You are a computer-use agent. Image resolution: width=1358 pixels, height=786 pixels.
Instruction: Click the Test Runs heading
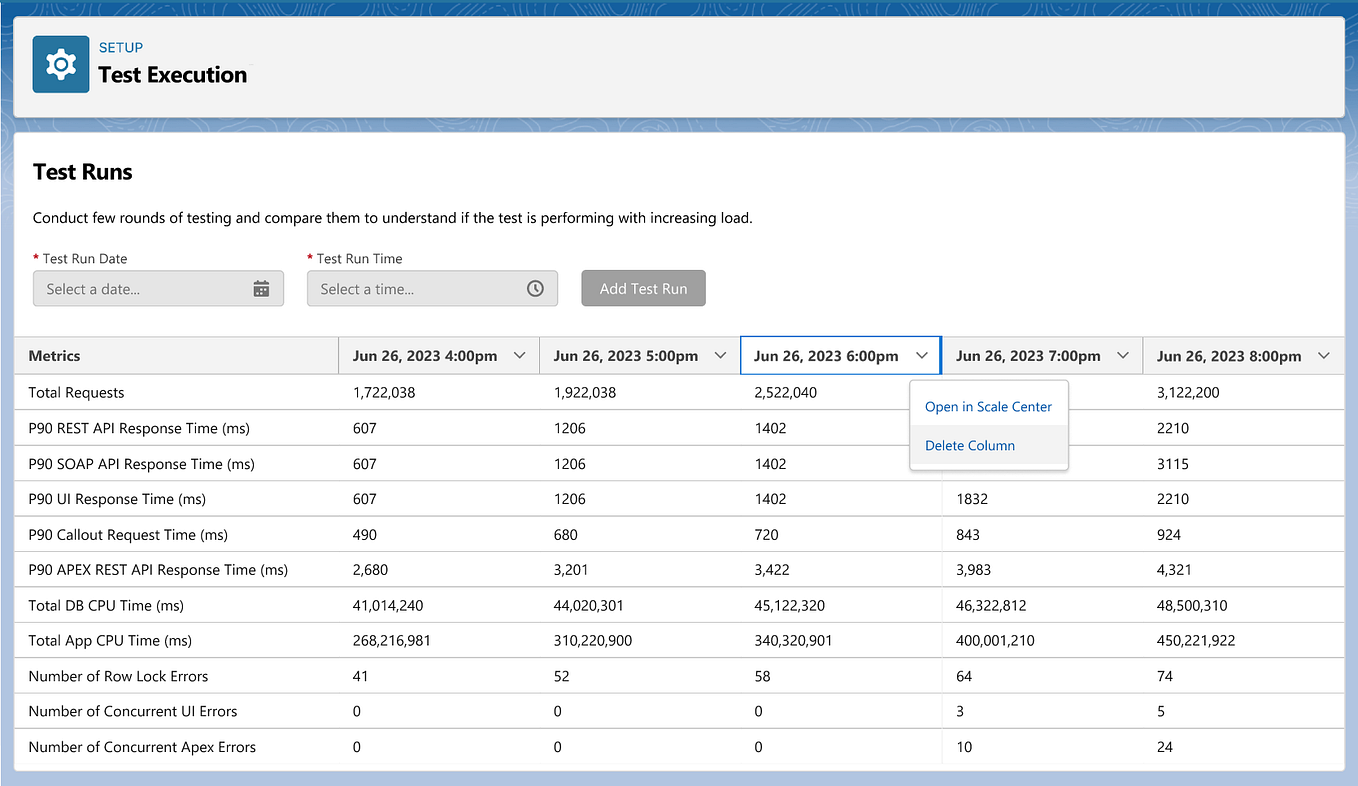point(82,171)
